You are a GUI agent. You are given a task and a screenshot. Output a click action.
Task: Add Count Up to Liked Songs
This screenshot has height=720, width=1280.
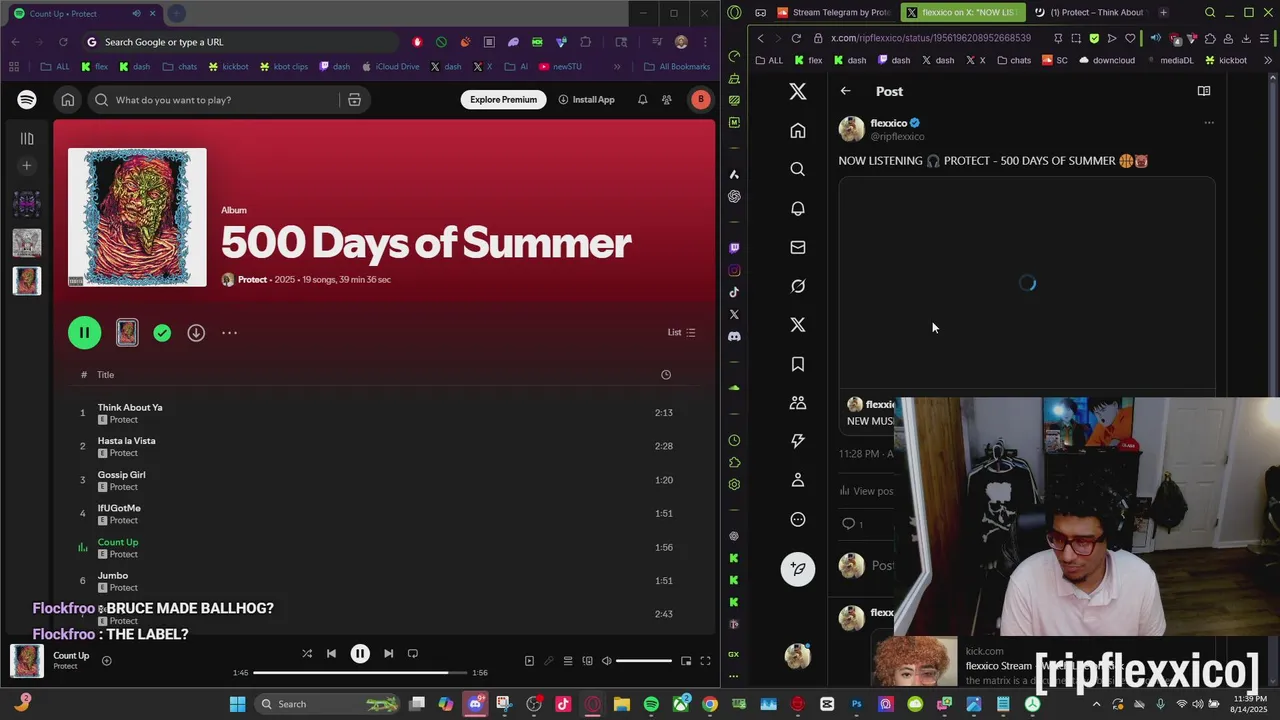(106, 660)
